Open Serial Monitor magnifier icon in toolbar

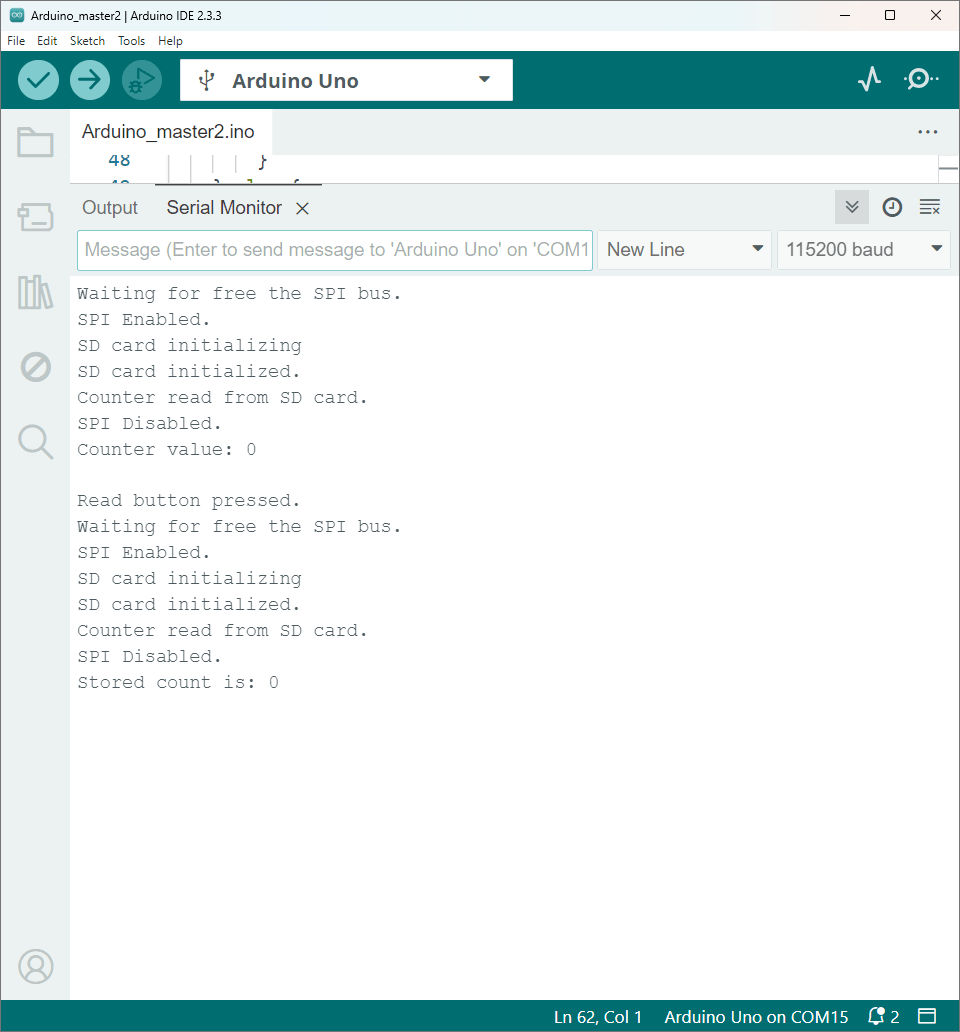coord(921,80)
